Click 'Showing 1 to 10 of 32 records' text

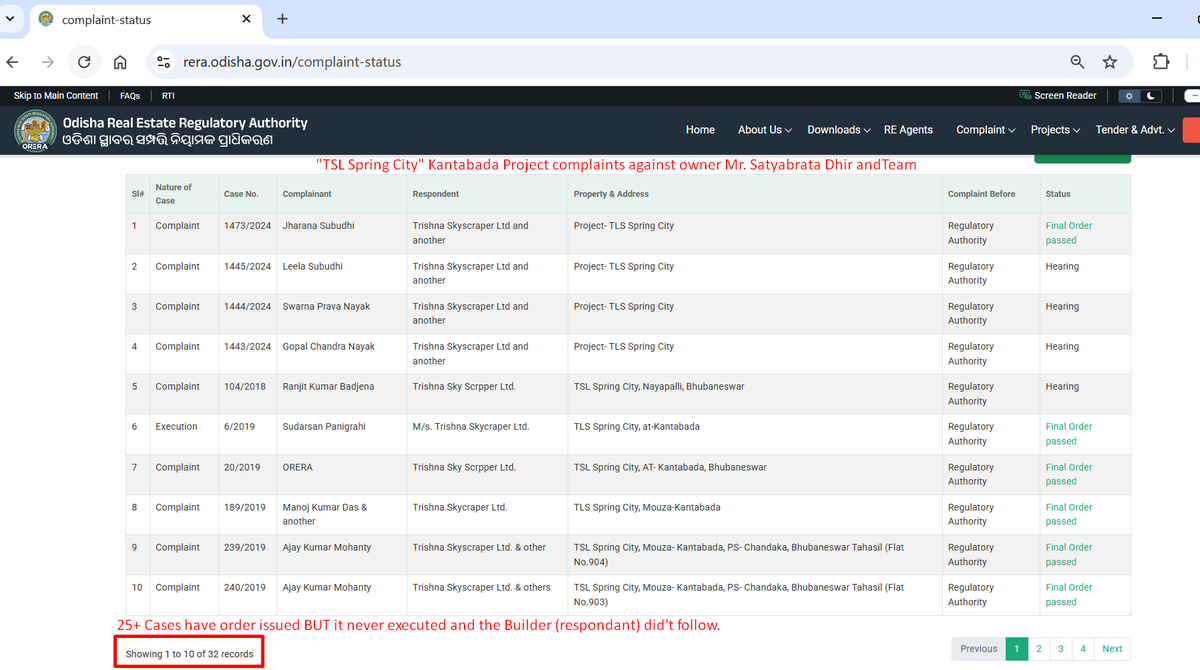(x=189, y=654)
